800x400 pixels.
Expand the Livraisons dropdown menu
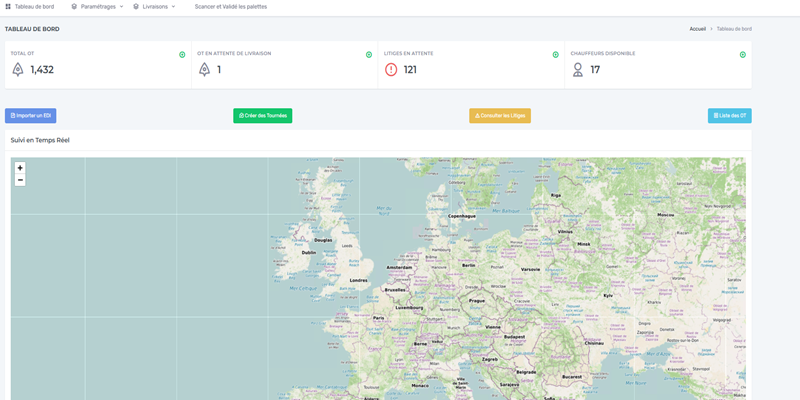[x=156, y=6]
